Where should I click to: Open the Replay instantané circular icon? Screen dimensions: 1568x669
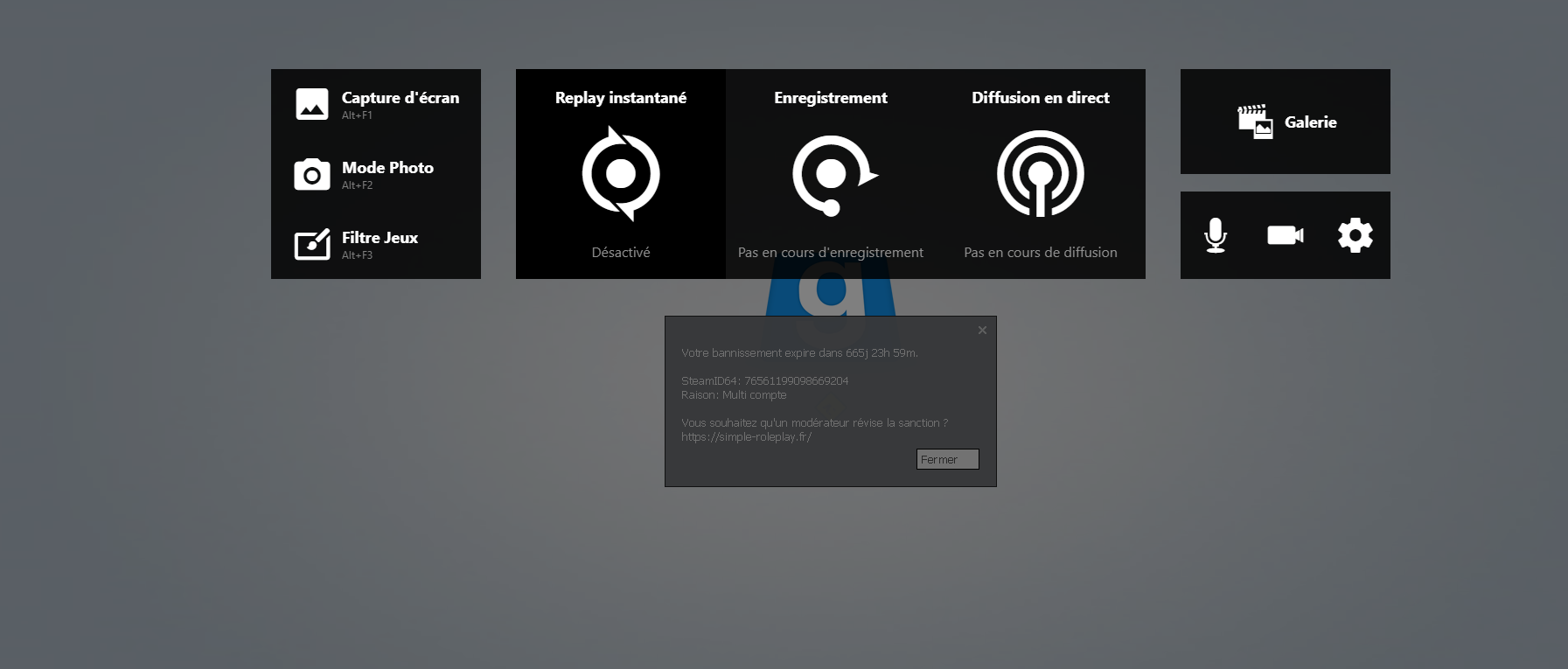coord(621,173)
